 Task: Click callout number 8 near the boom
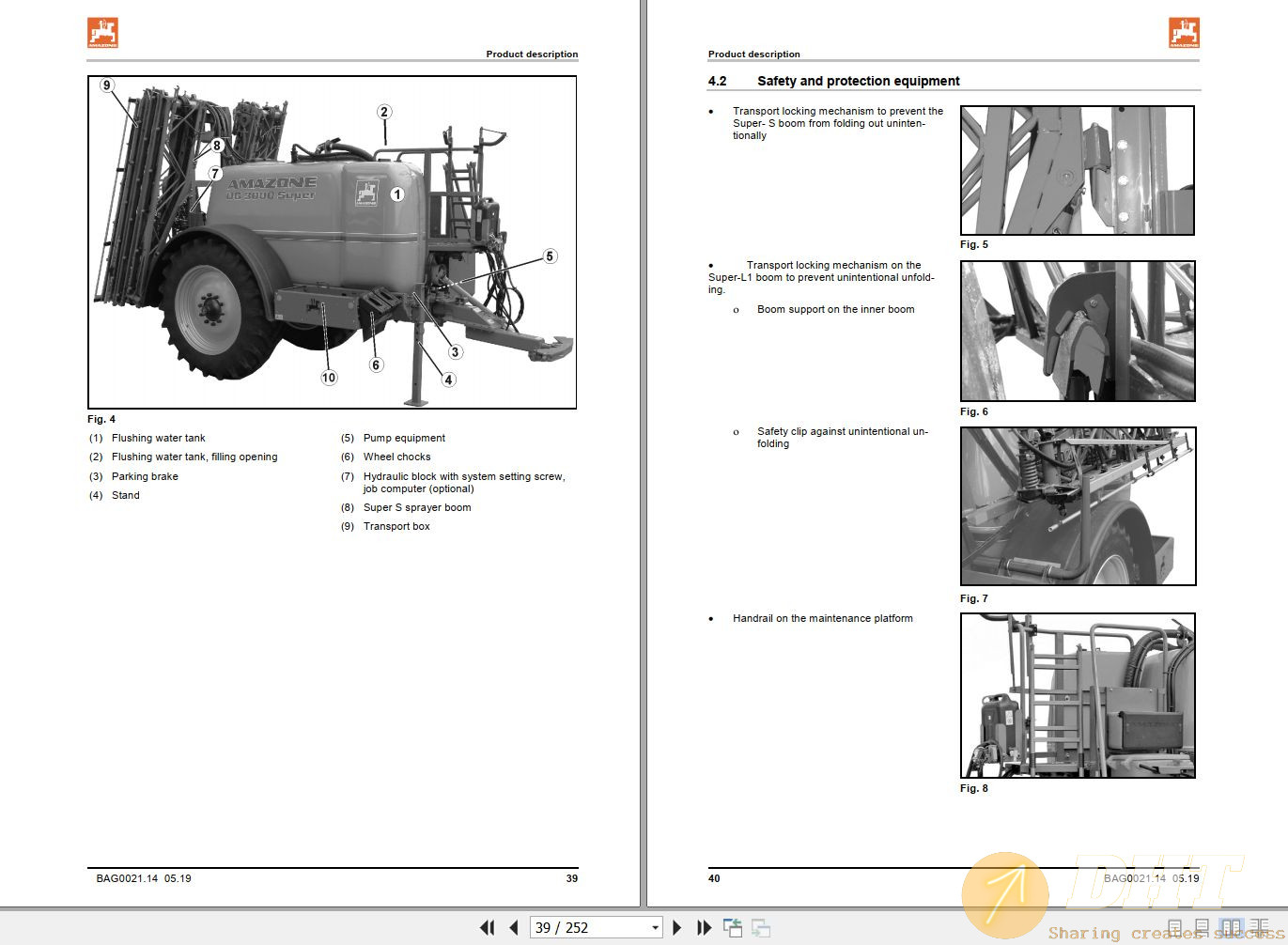pyautogui.click(x=217, y=146)
